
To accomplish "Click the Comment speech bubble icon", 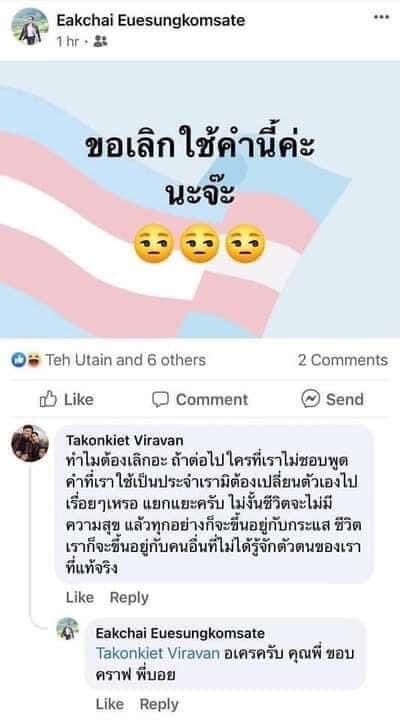I will [160, 399].
